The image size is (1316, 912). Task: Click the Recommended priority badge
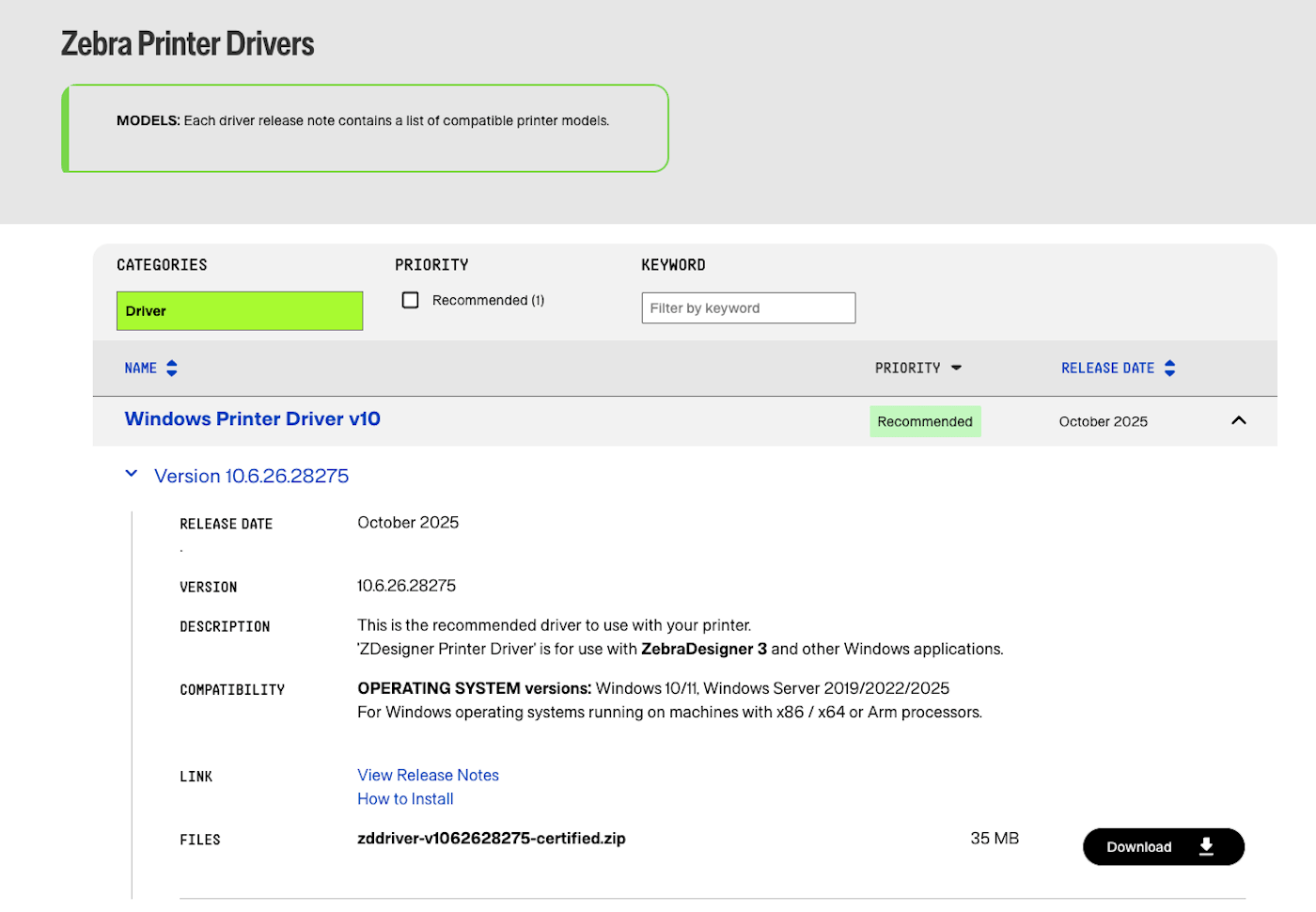coord(925,421)
